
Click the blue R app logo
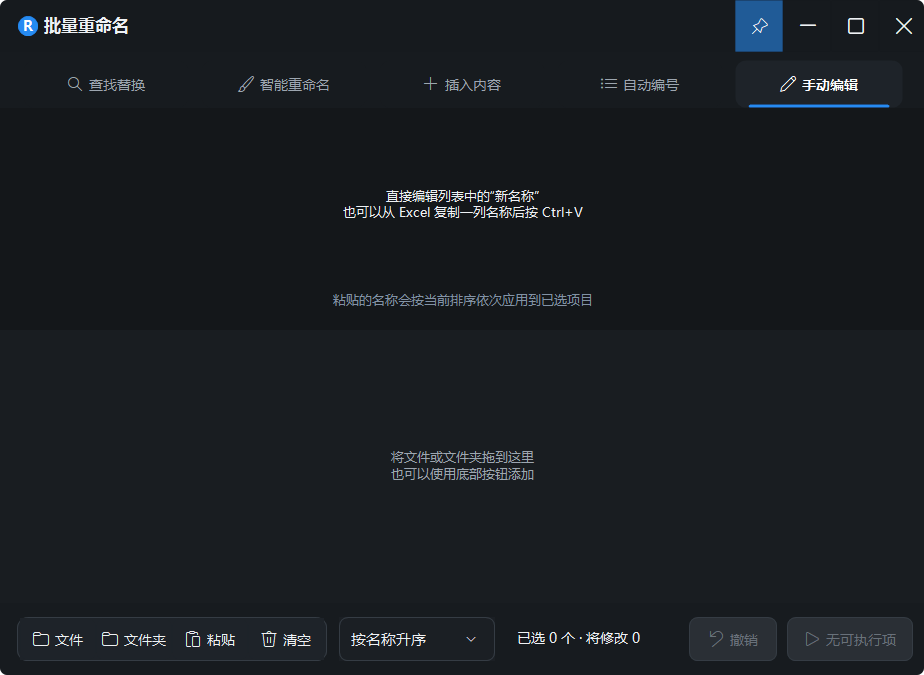pos(28,26)
